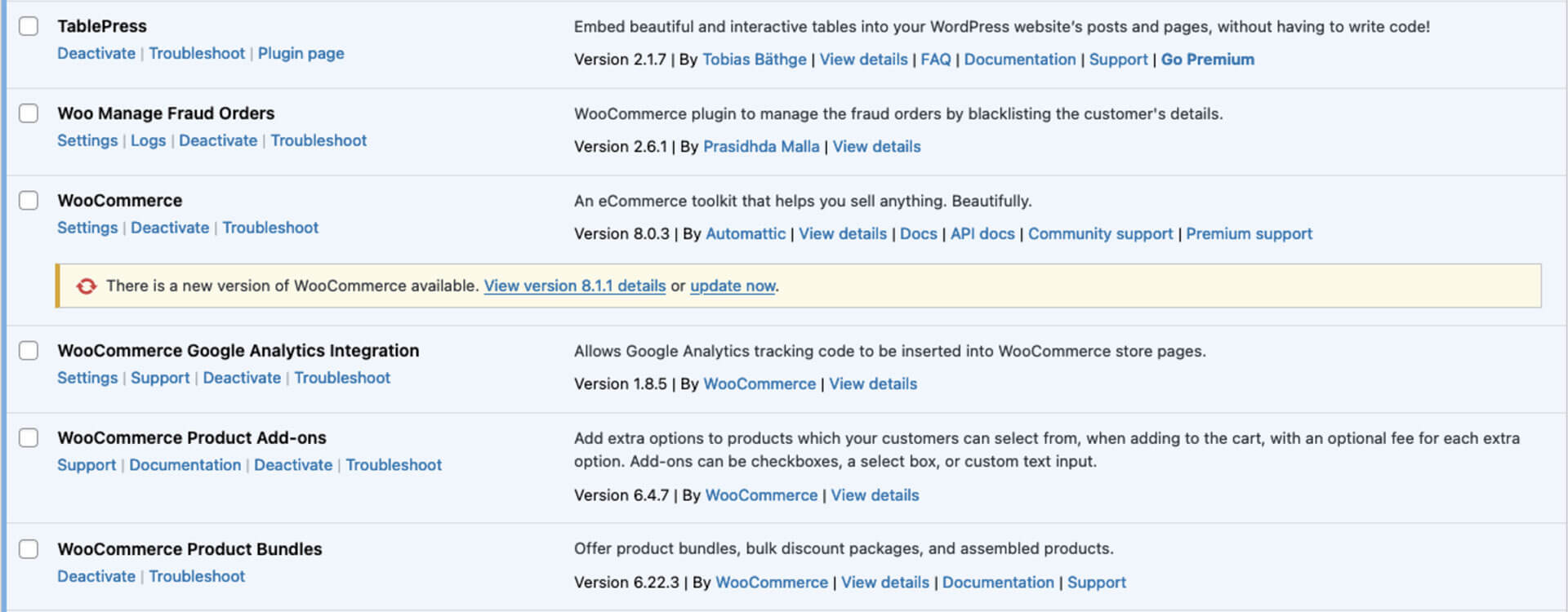Deactivate WooCommerce Product Bundles
The height and width of the screenshot is (612, 1568).
96,577
